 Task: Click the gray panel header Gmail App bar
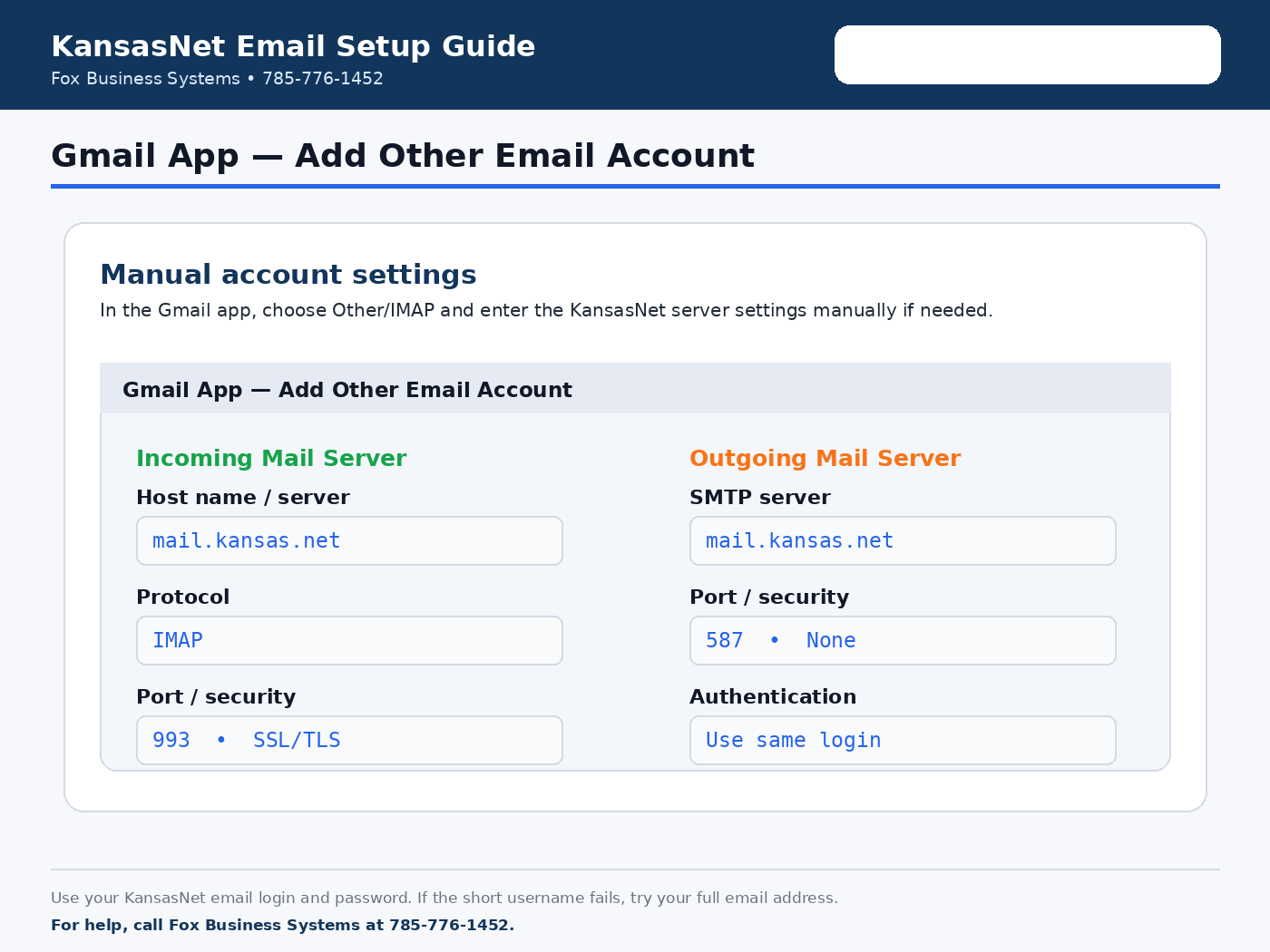pos(635,389)
